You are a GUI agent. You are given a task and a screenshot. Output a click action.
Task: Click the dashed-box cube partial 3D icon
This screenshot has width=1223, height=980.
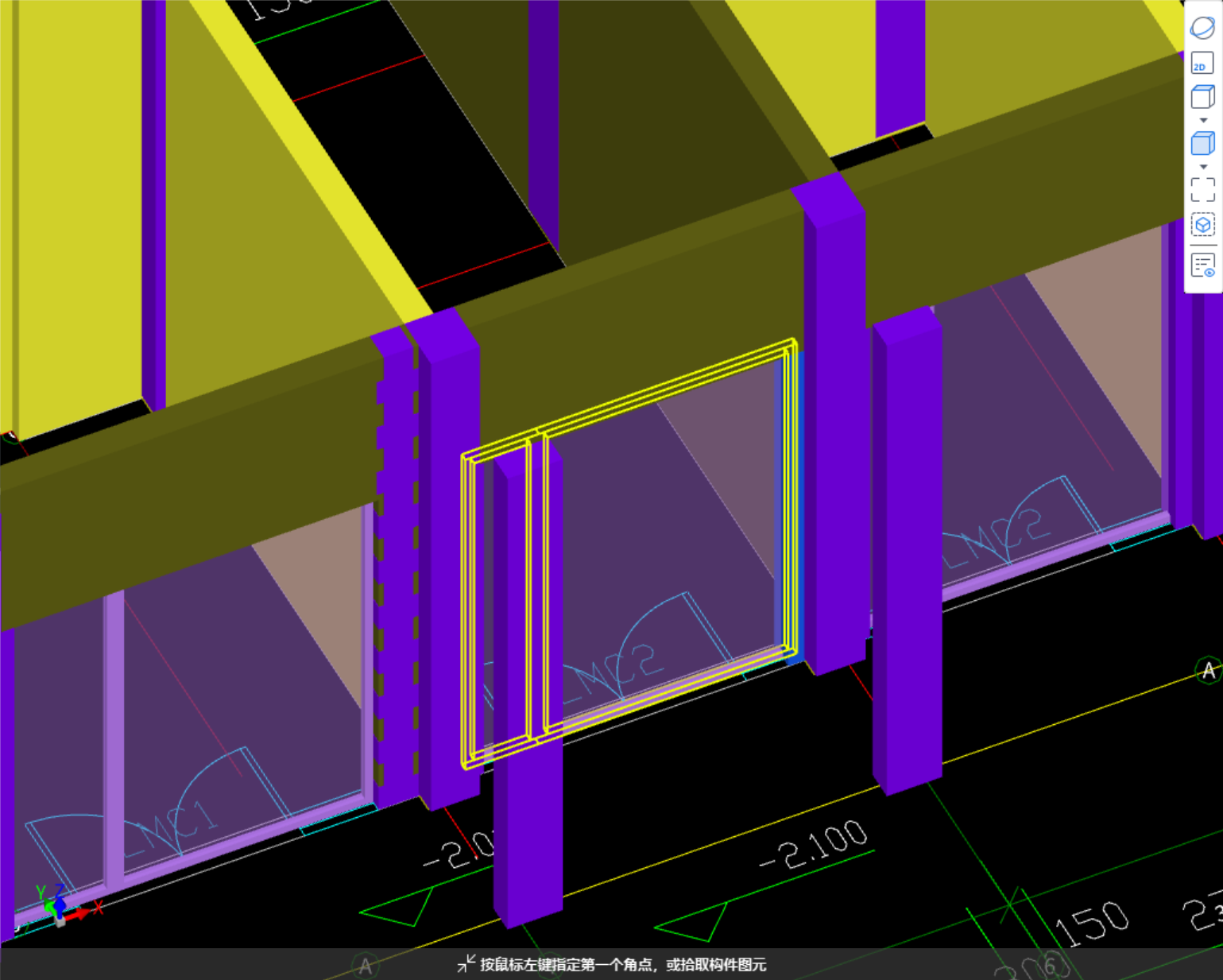pos(1202,226)
